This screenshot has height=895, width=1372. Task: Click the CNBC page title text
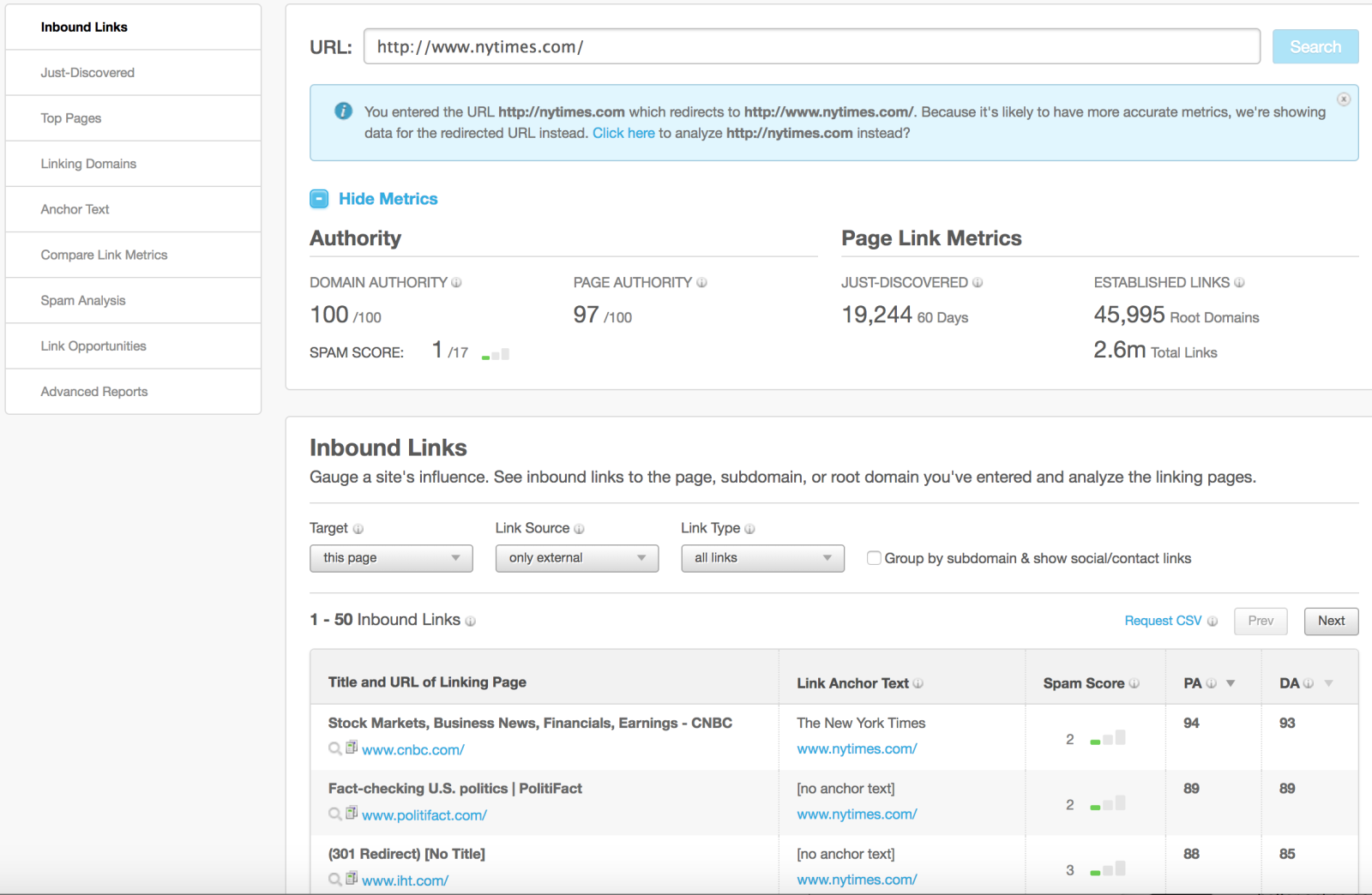point(530,723)
